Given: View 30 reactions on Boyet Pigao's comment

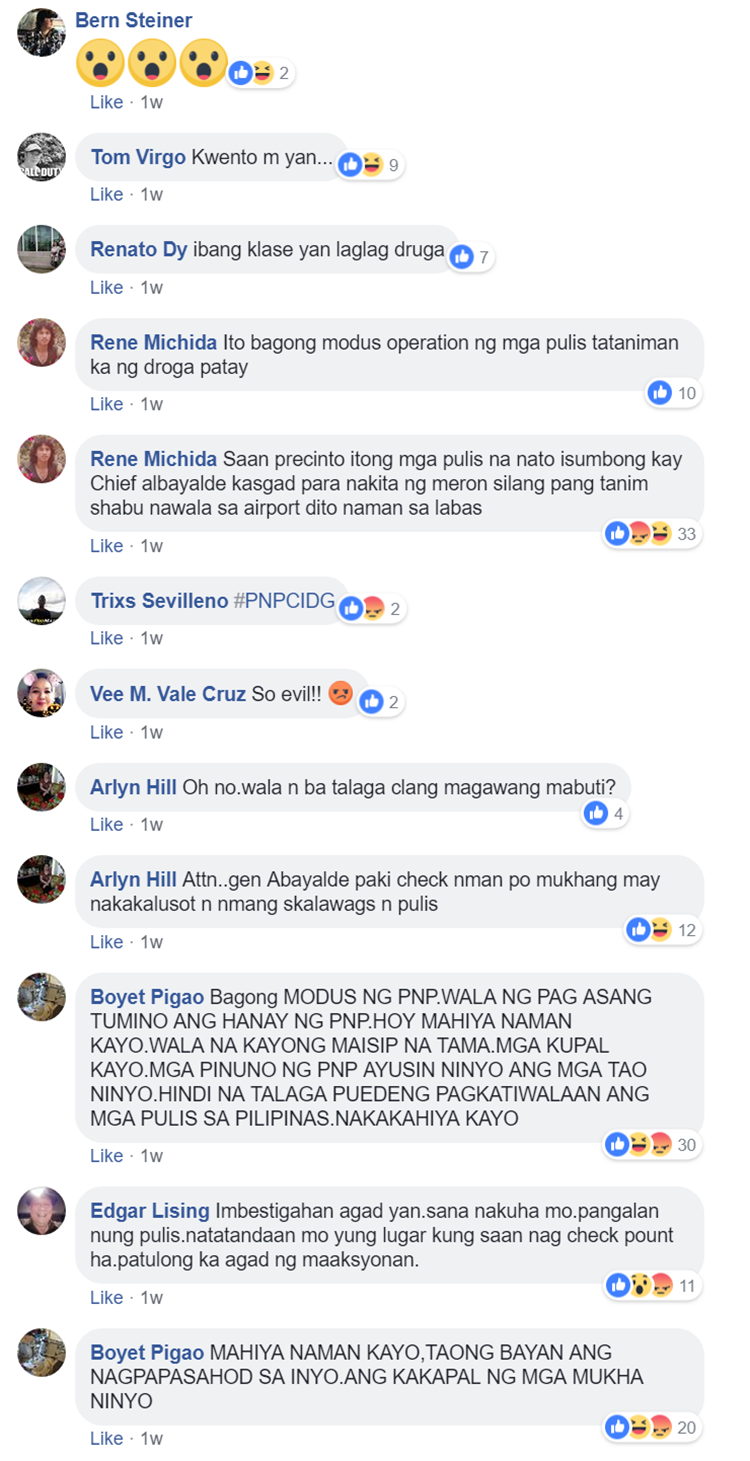Looking at the screenshot, I should point(651,1144).
